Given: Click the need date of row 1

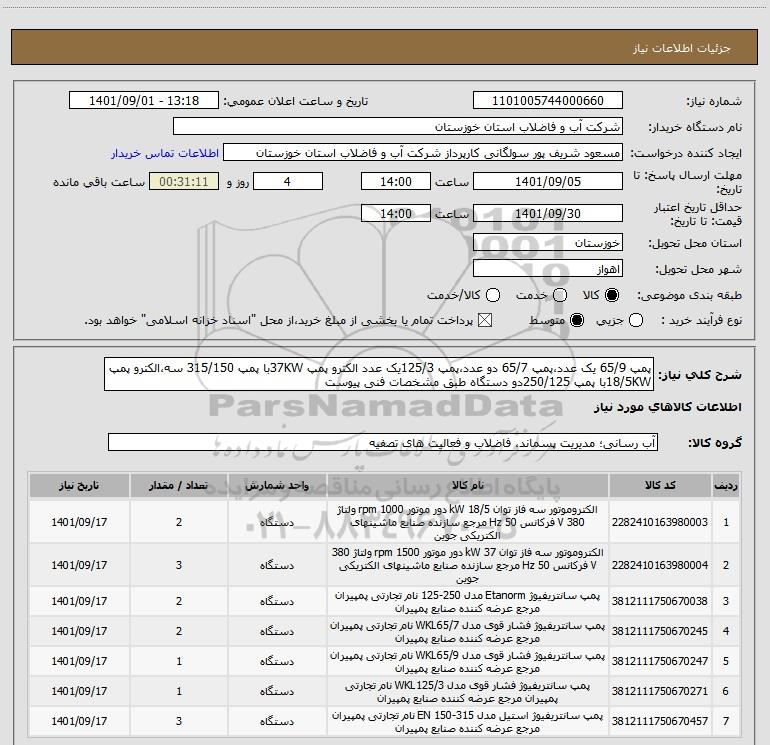Looking at the screenshot, I should [x=79, y=522].
